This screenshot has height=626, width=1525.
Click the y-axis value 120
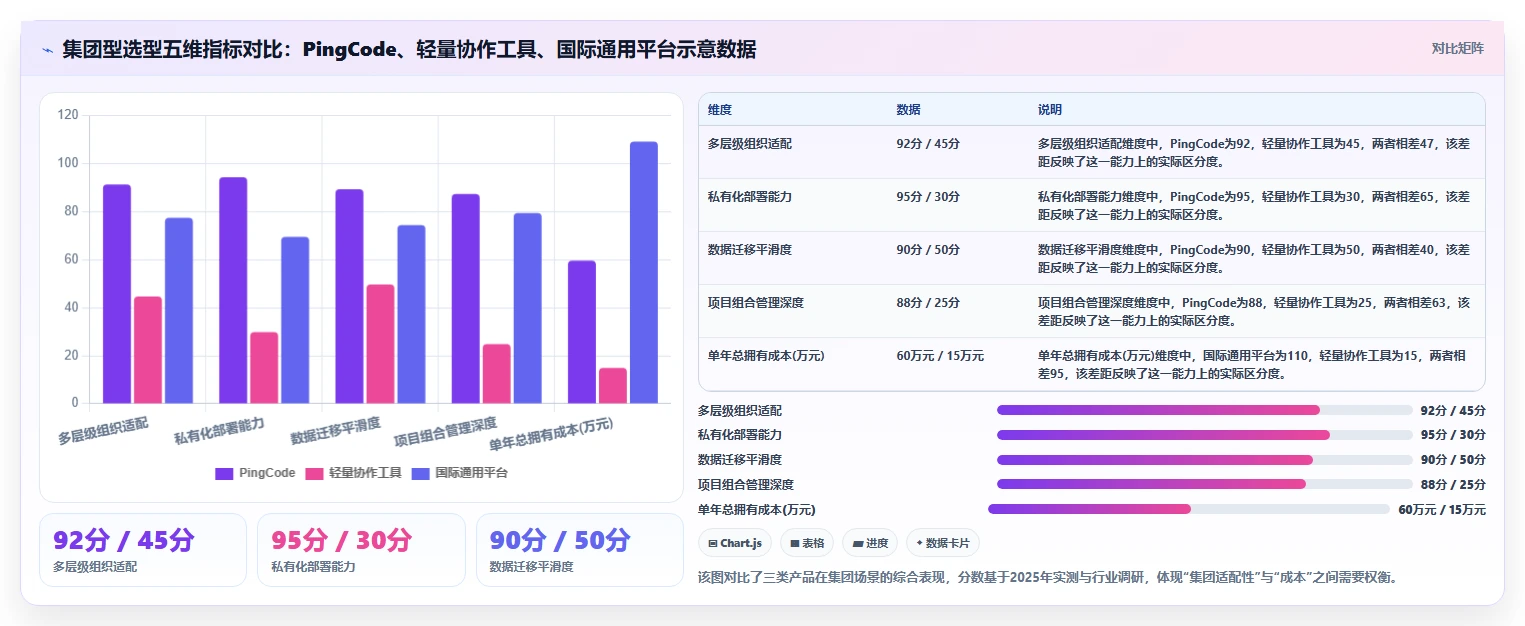(x=68, y=115)
